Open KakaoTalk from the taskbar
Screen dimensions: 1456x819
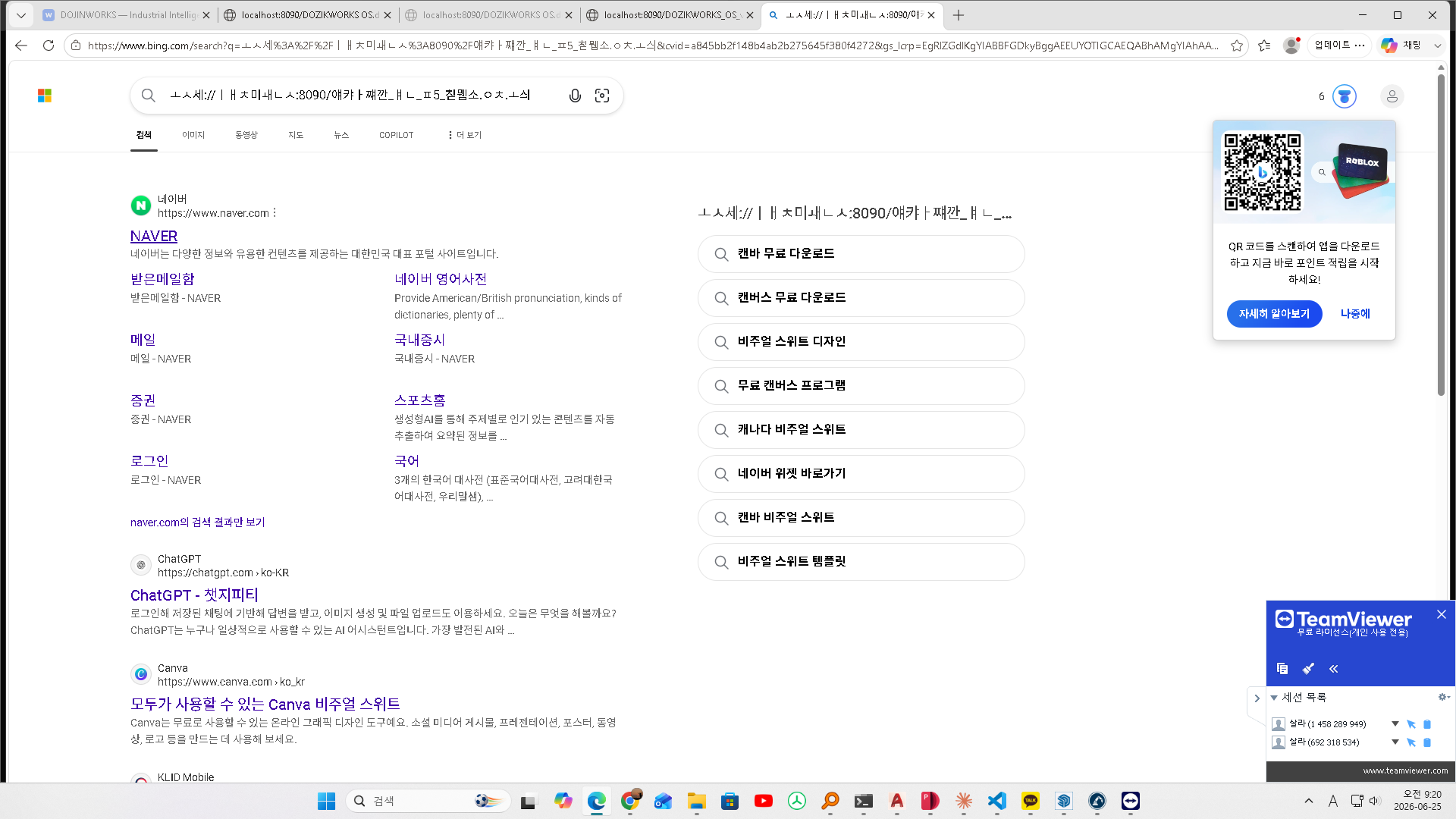[1031, 801]
